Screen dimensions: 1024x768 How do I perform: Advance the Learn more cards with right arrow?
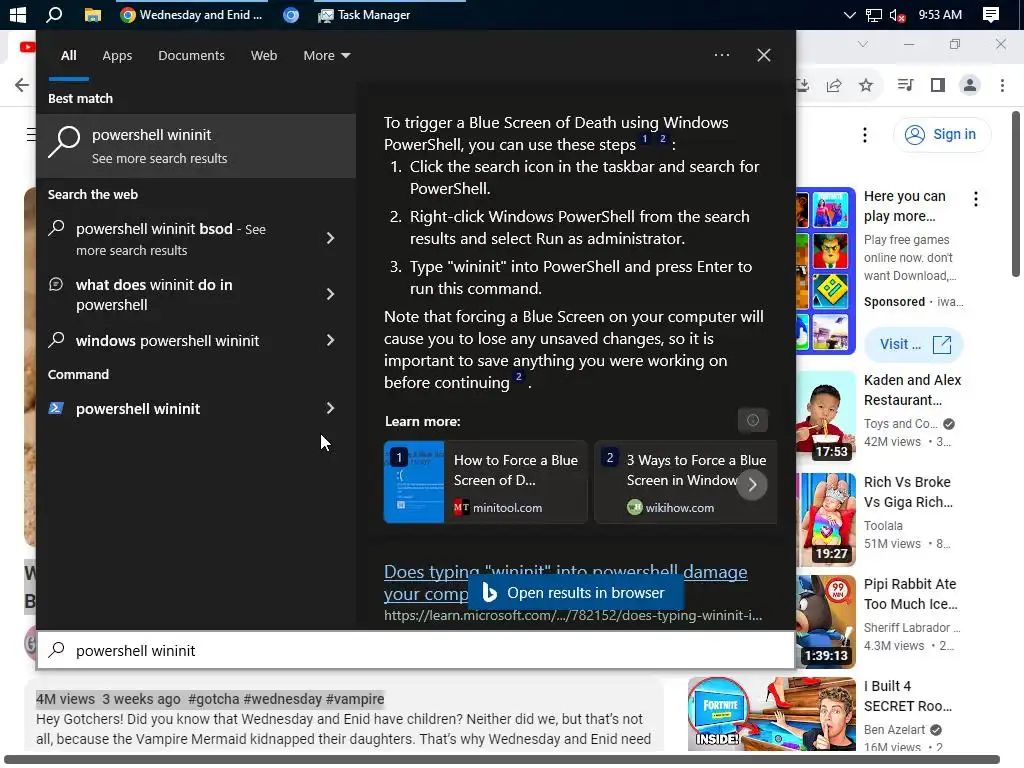click(752, 485)
